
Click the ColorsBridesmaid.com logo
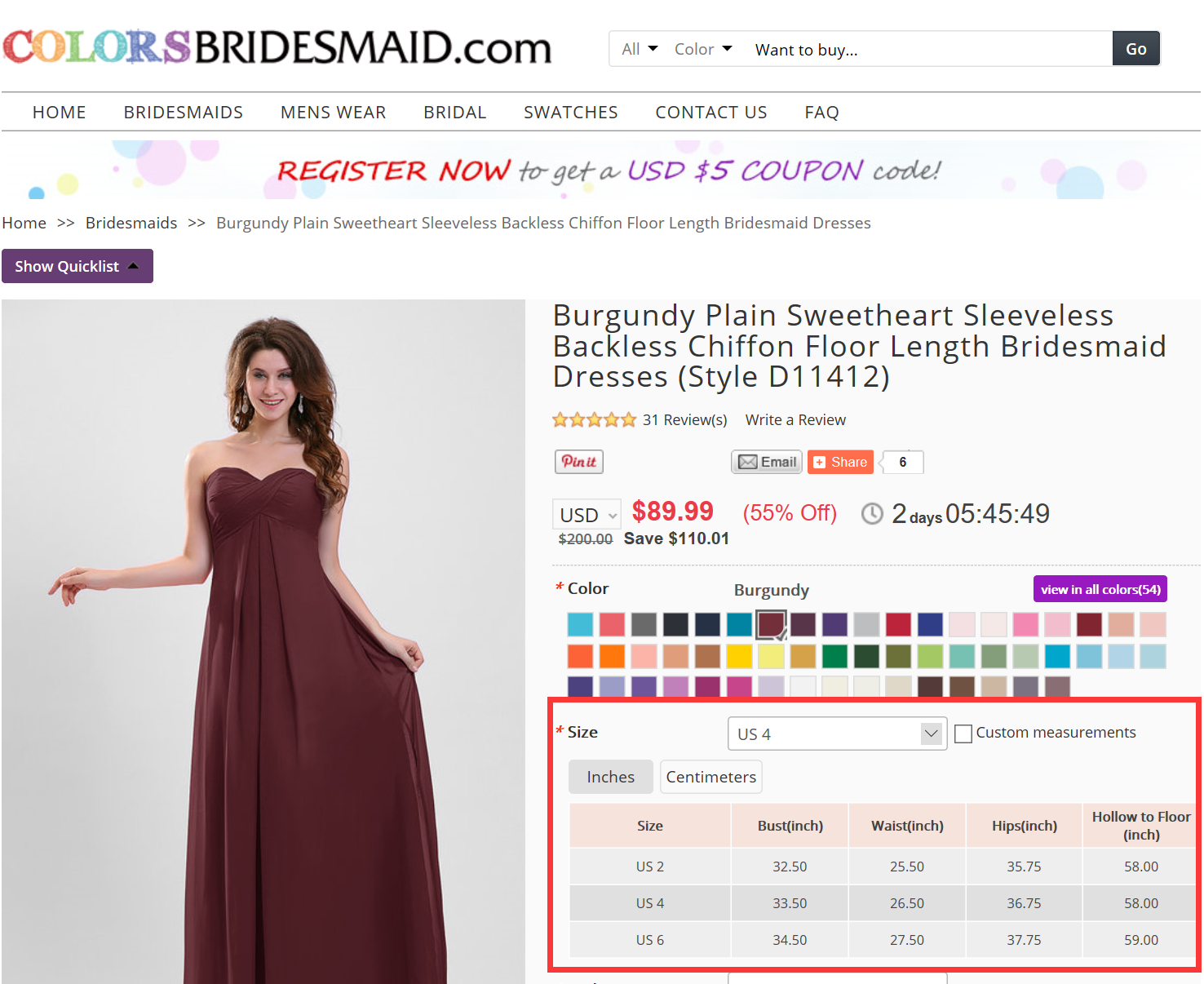click(277, 47)
